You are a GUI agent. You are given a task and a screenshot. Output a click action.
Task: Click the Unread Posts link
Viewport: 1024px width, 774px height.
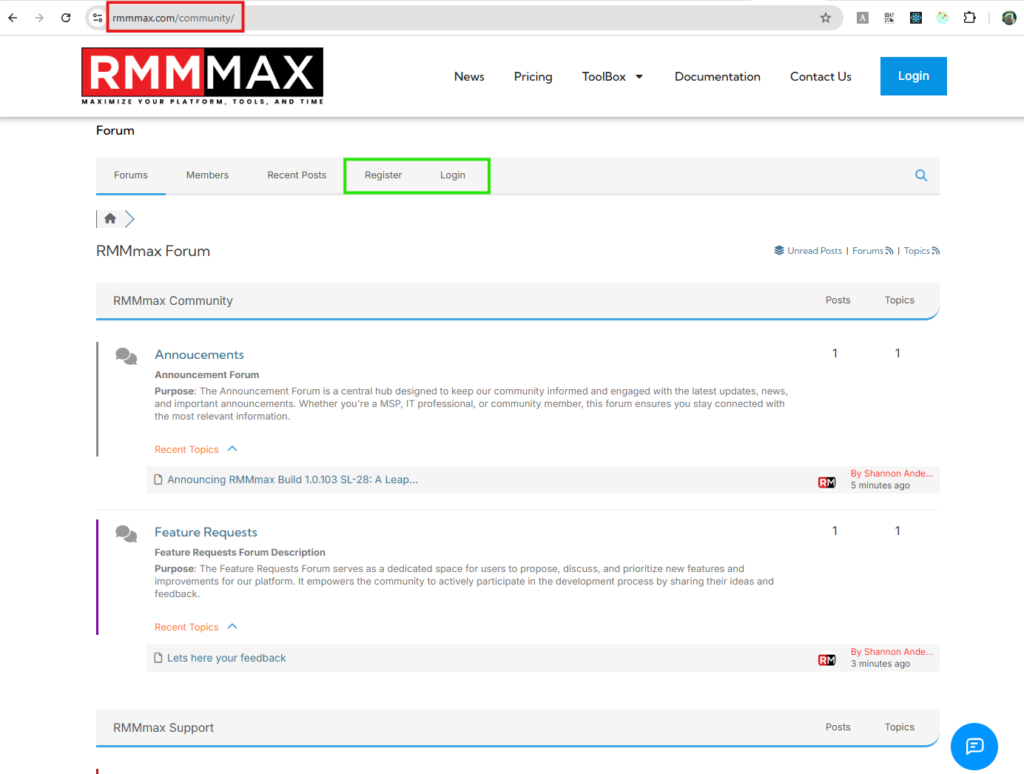(x=814, y=251)
